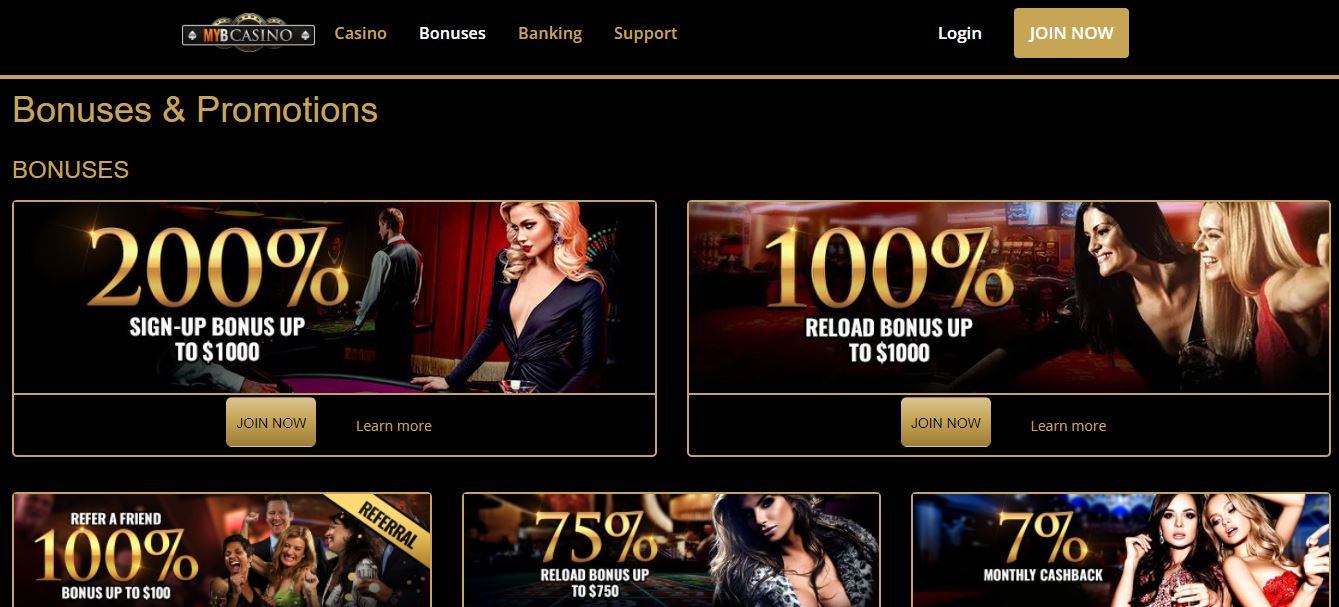The height and width of the screenshot is (607, 1339).
Task: Click the Login link
Action: click(960, 33)
